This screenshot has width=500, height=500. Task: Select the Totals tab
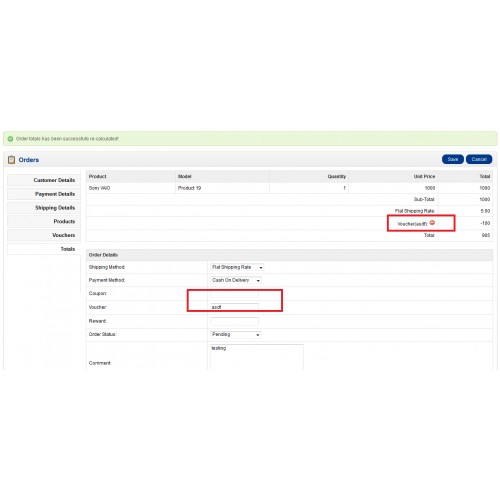tap(44, 249)
